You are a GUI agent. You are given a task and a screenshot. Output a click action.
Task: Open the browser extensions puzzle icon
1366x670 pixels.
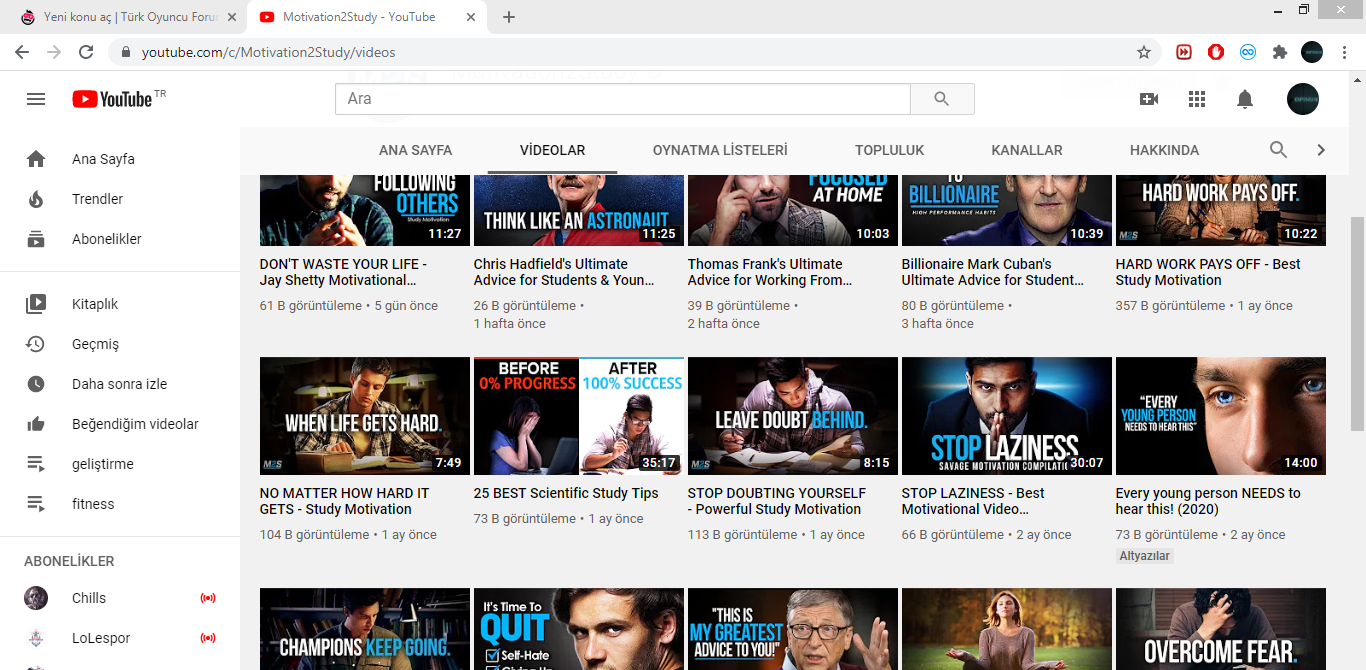click(1280, 52)
